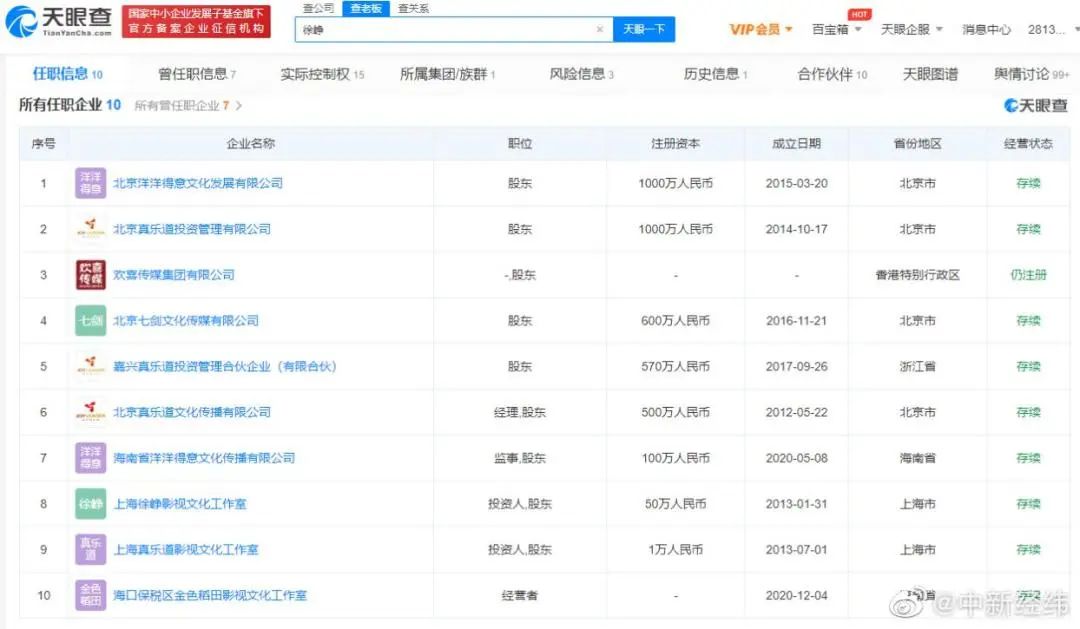
Task: Open the 上海徐峥影视文化工作室 link
Action: (x=180, y=504)
